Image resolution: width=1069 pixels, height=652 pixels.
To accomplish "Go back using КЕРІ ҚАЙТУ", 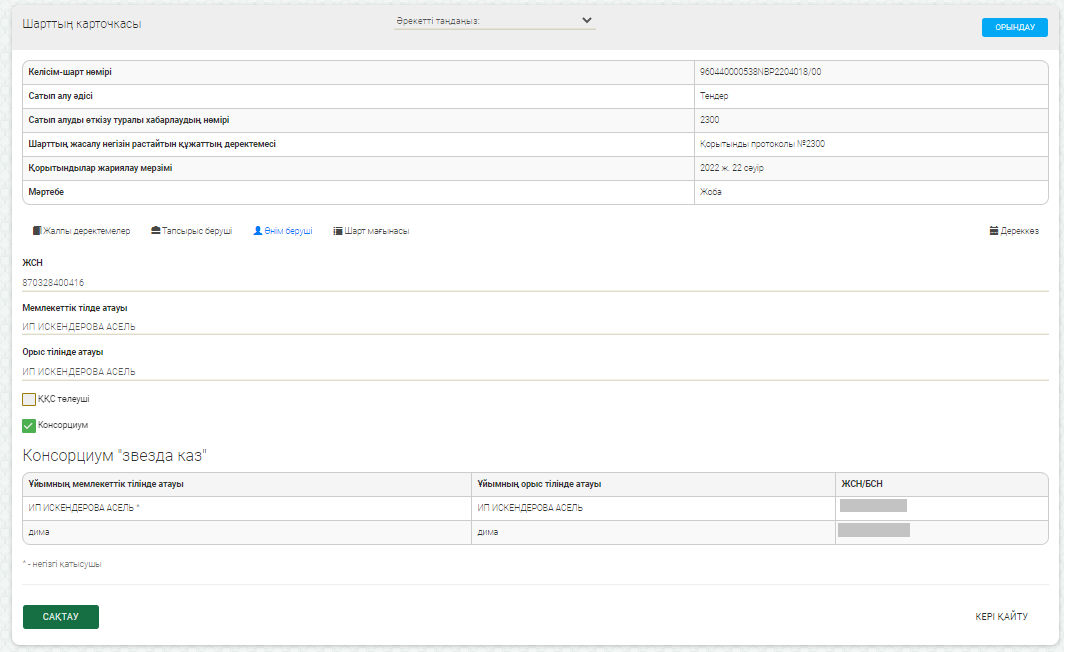I will pos(1001,617).
